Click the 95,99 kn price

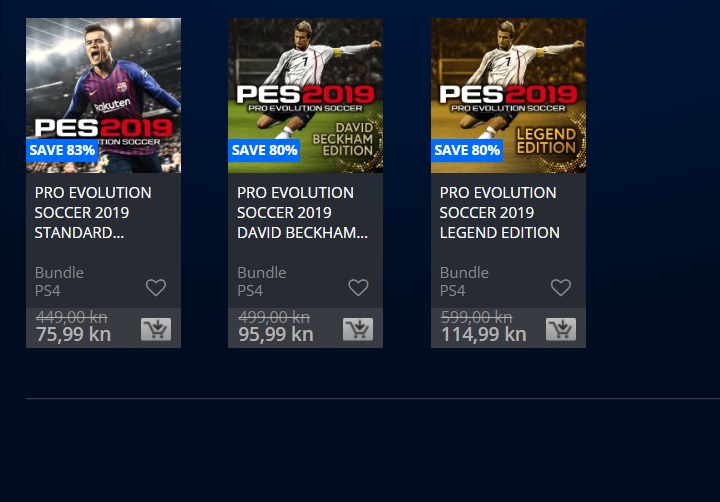(275, 334)
